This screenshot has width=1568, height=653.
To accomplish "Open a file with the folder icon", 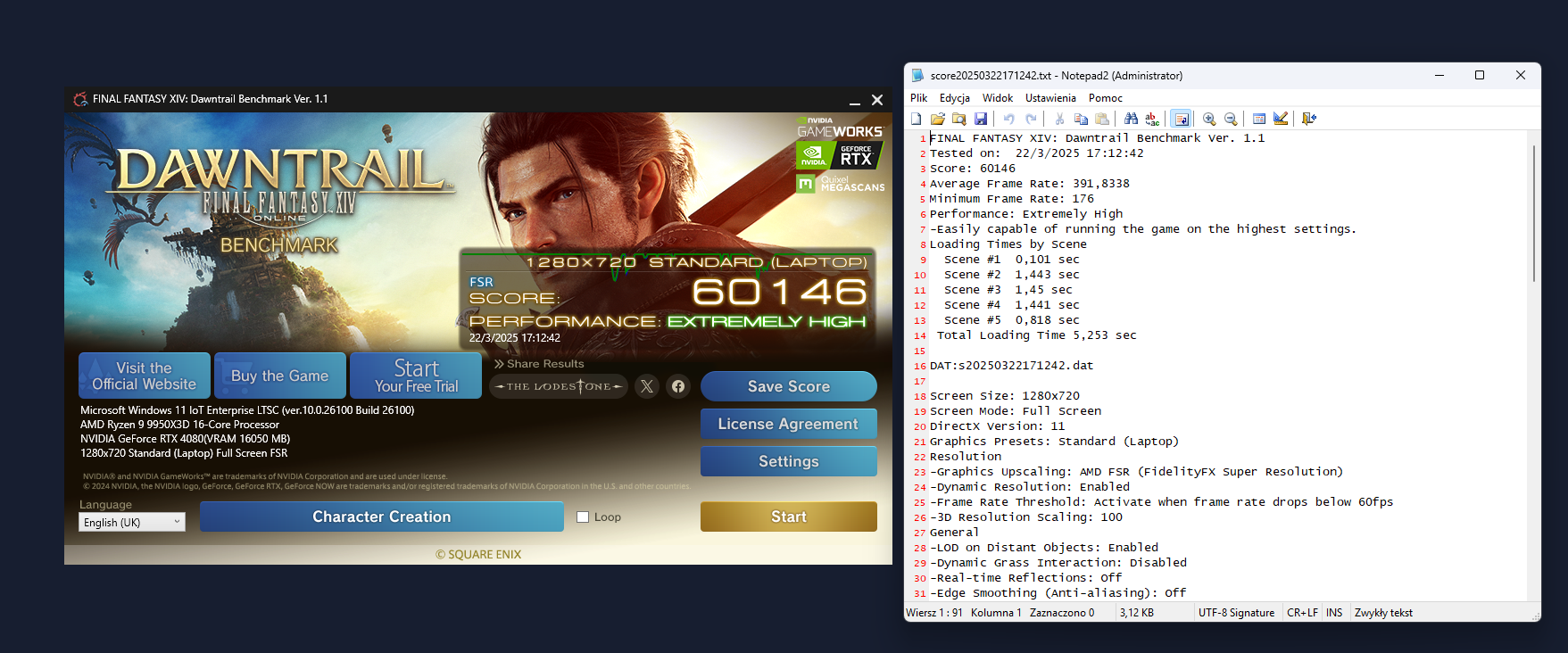I will tap(937, 119).
